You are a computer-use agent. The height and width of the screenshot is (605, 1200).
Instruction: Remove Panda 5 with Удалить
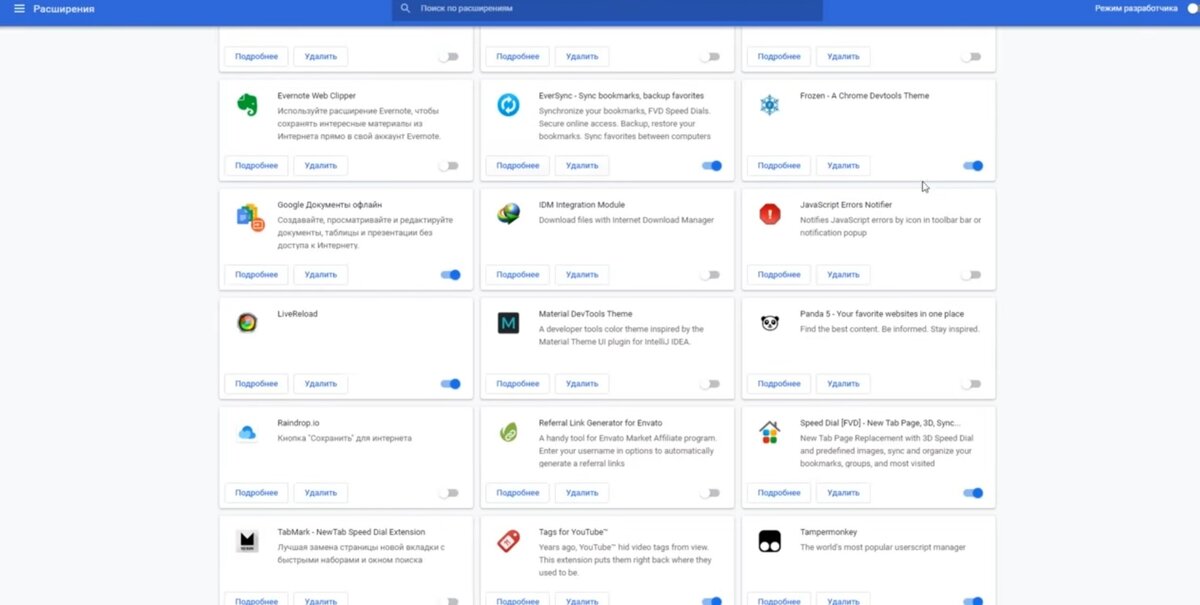coord(843,384)
